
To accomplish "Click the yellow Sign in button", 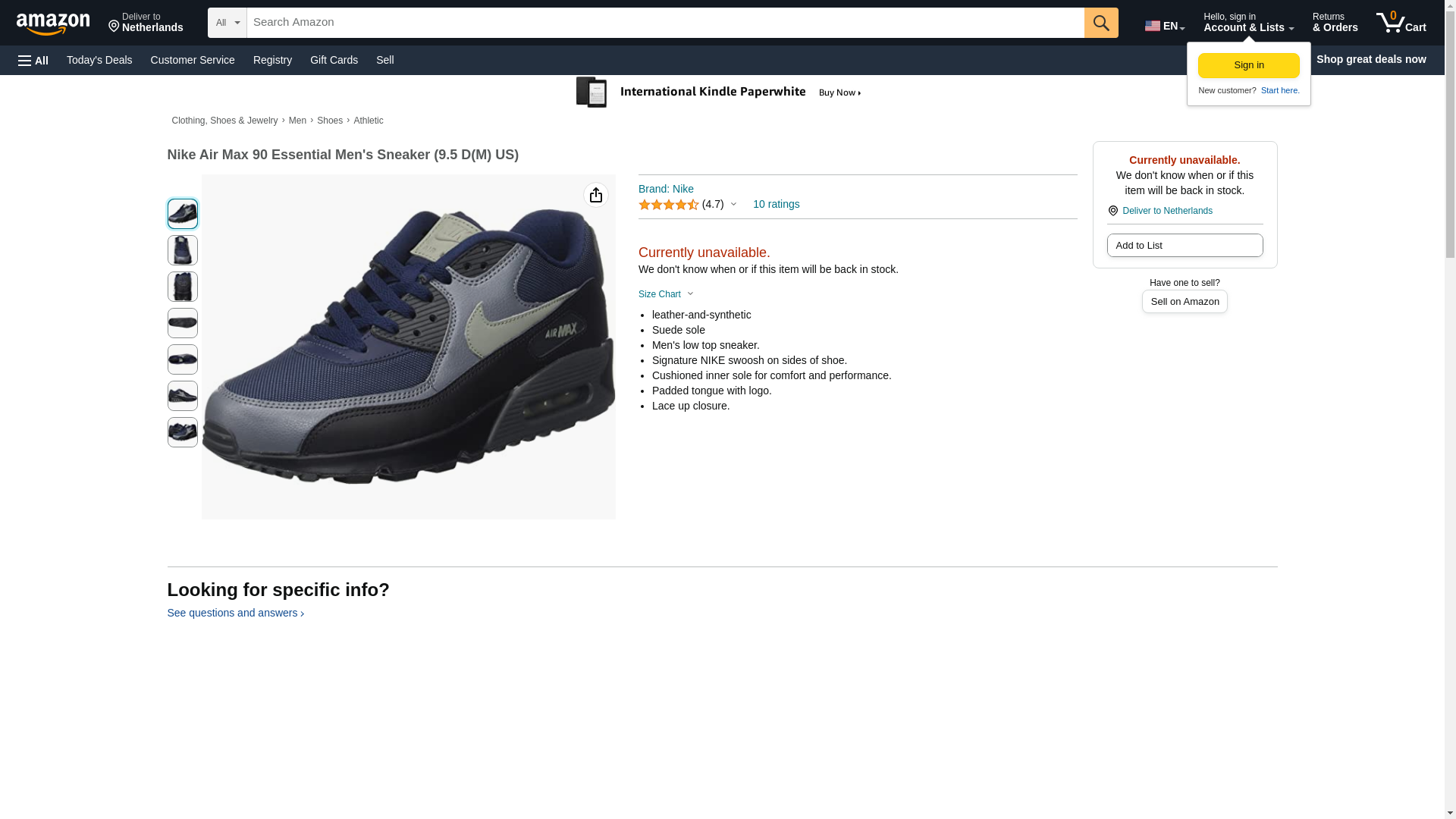I will tap(1248, 65).
